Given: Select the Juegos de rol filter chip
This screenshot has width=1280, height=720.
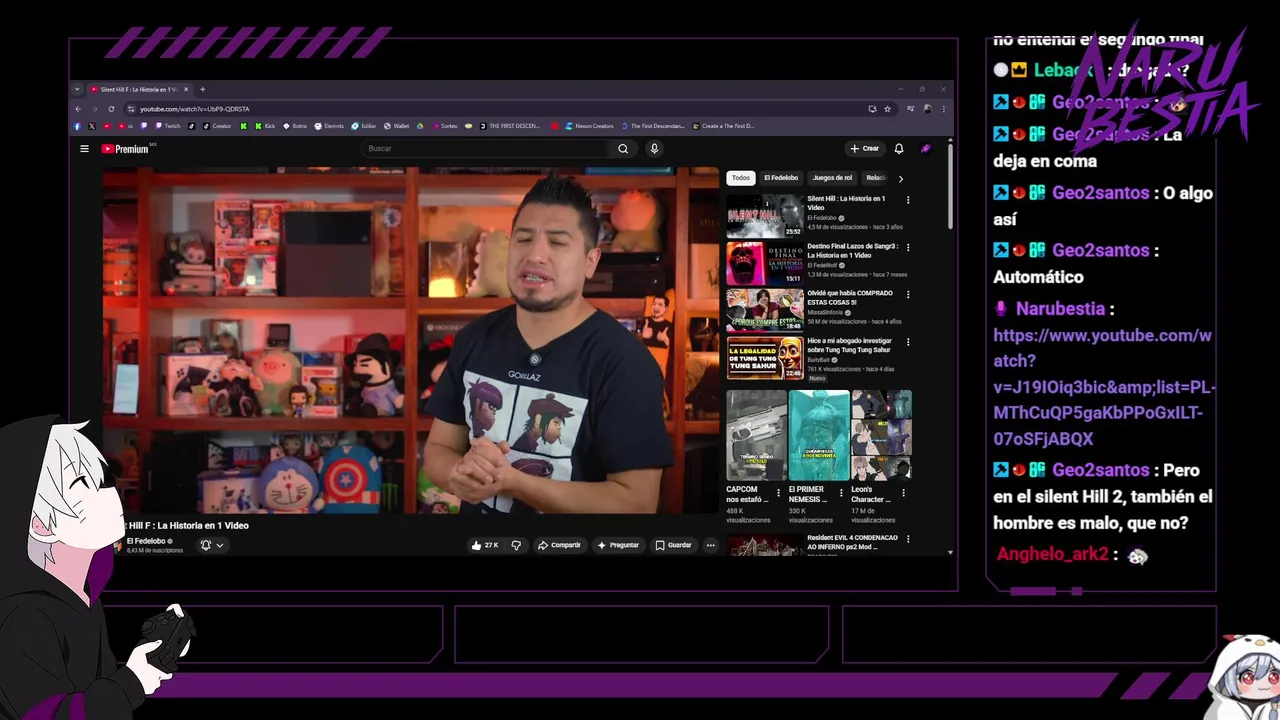Looking at the screenshot, I should pyautogui.click(x=833, y=178).
